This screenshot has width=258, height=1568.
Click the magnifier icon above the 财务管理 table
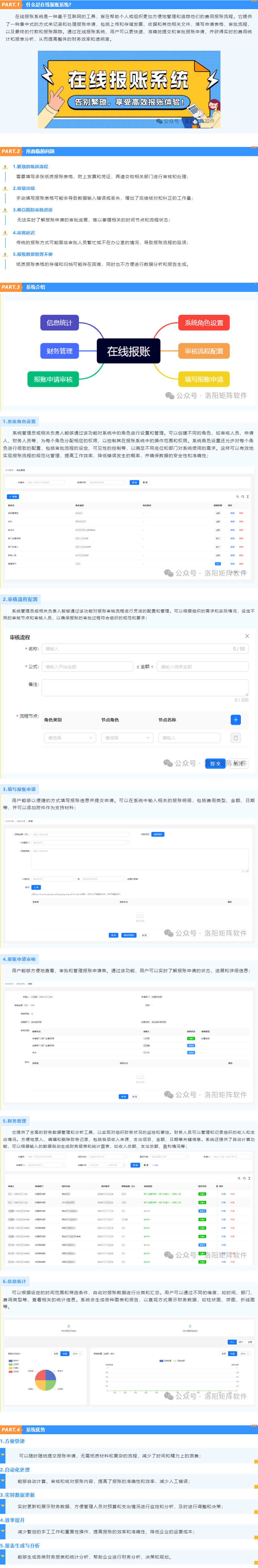[x=239, y=1178]
